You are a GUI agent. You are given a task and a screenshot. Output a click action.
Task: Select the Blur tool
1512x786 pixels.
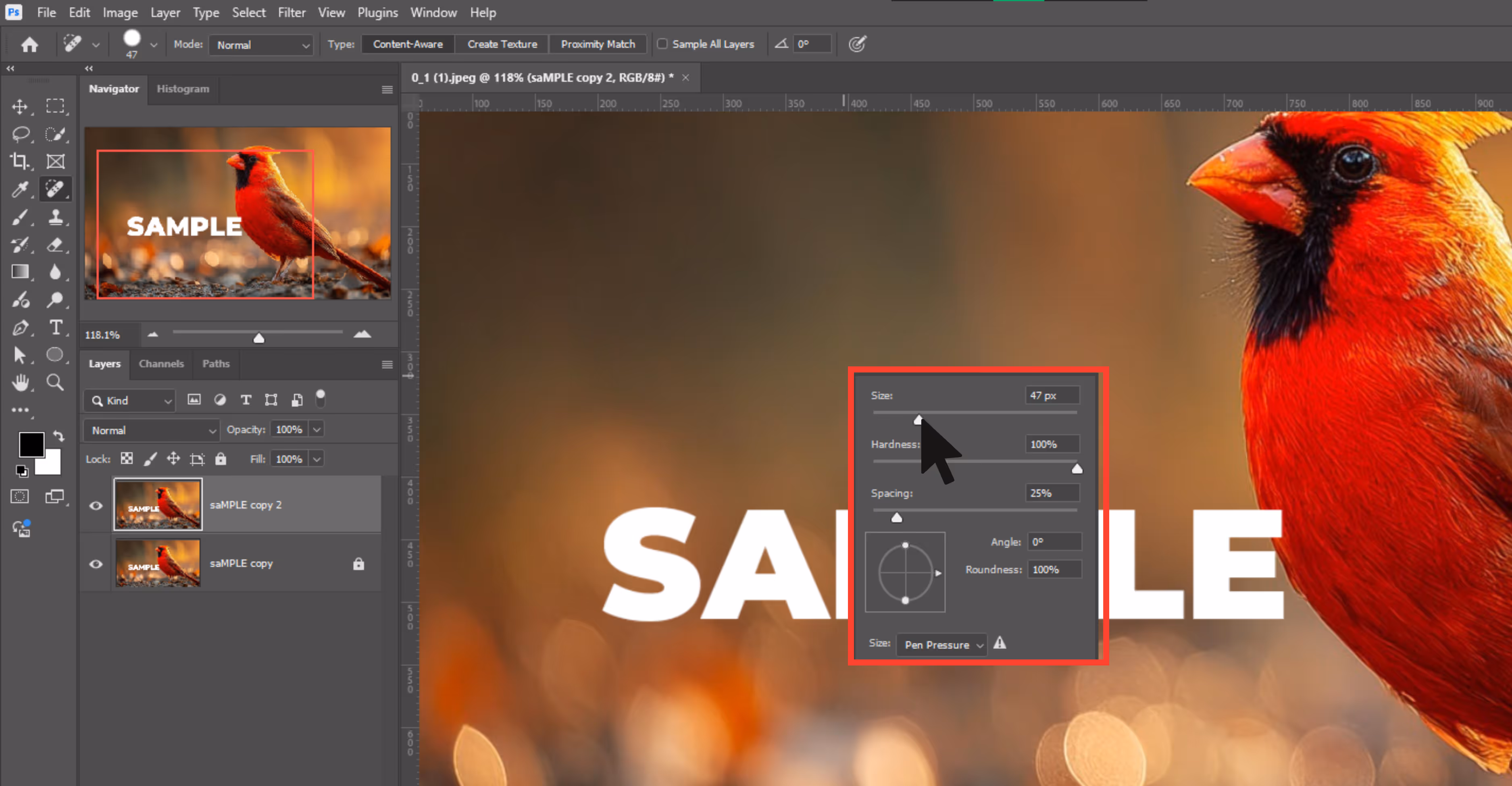click(x=55, y=272)
